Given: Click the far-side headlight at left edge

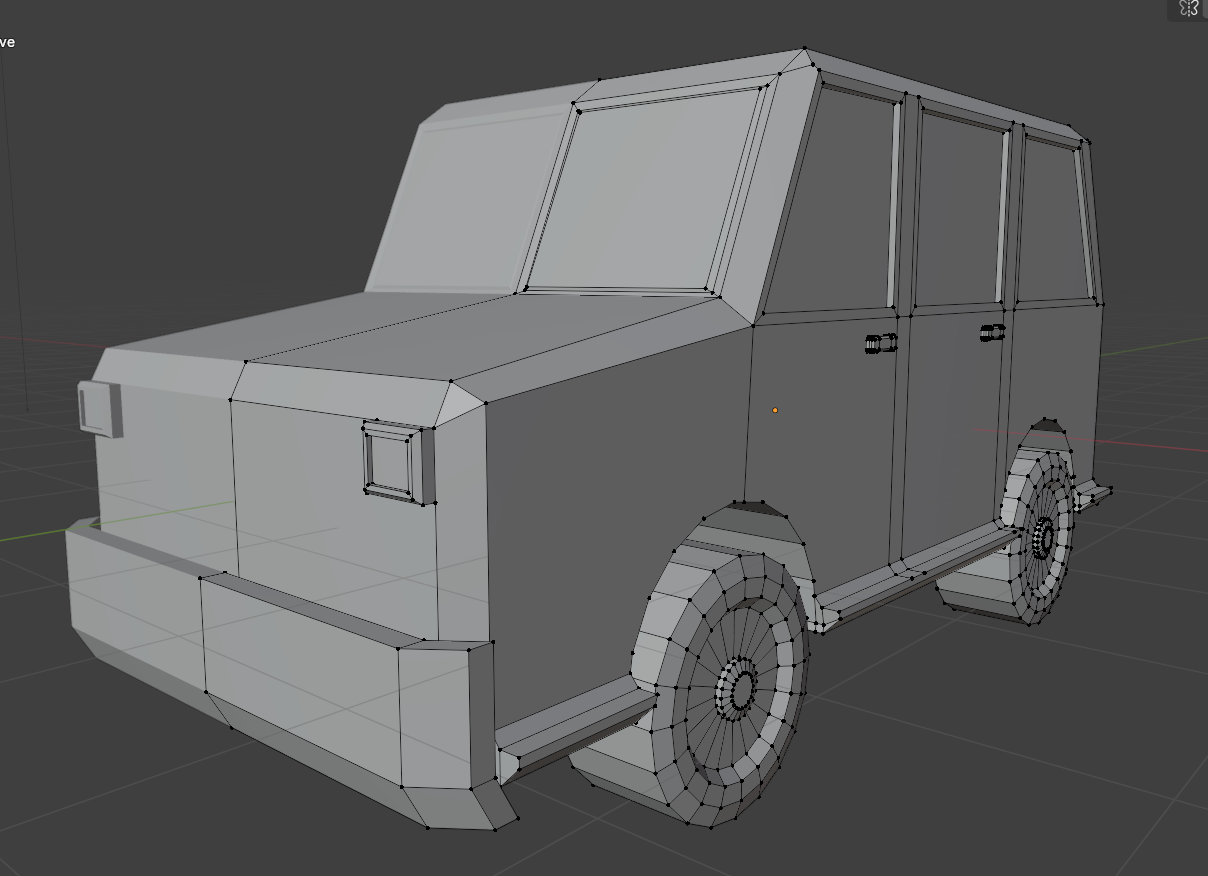Looking at the screenshot, I should click(99, 409).
